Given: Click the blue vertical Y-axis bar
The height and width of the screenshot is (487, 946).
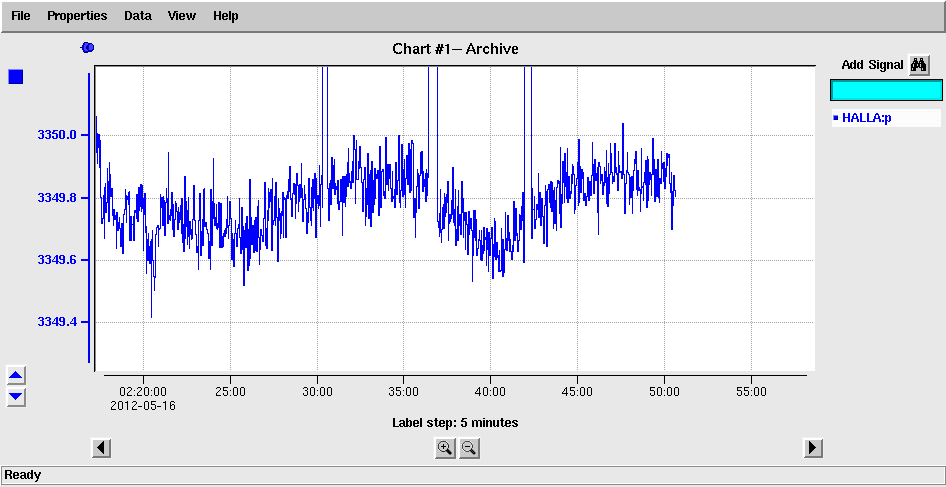Looking at the screenshot, I should pos(89,218).
